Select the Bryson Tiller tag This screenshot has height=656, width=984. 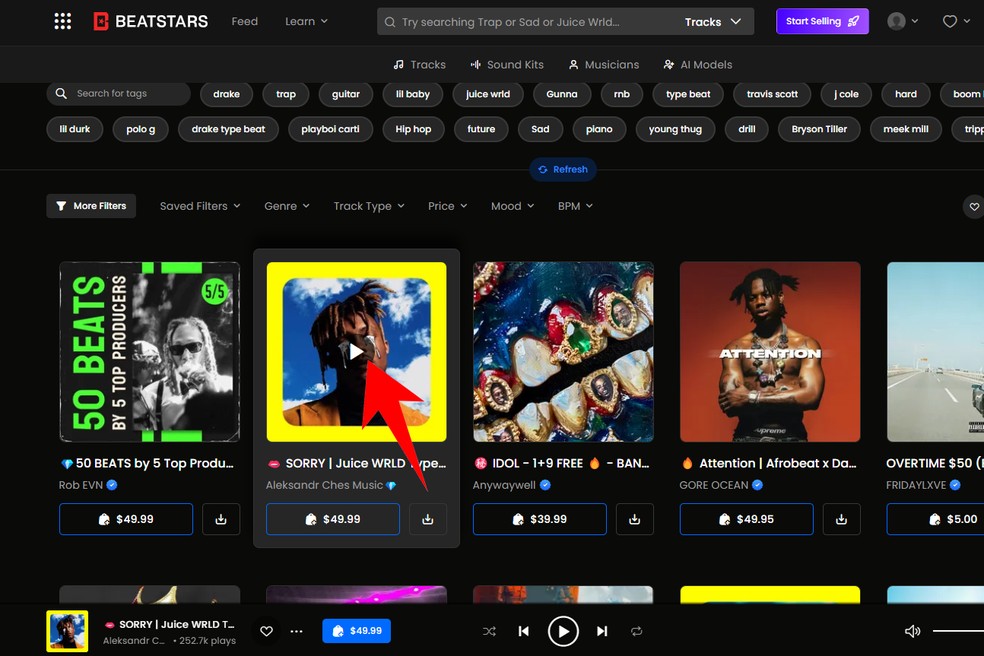(x=819, y=129)
